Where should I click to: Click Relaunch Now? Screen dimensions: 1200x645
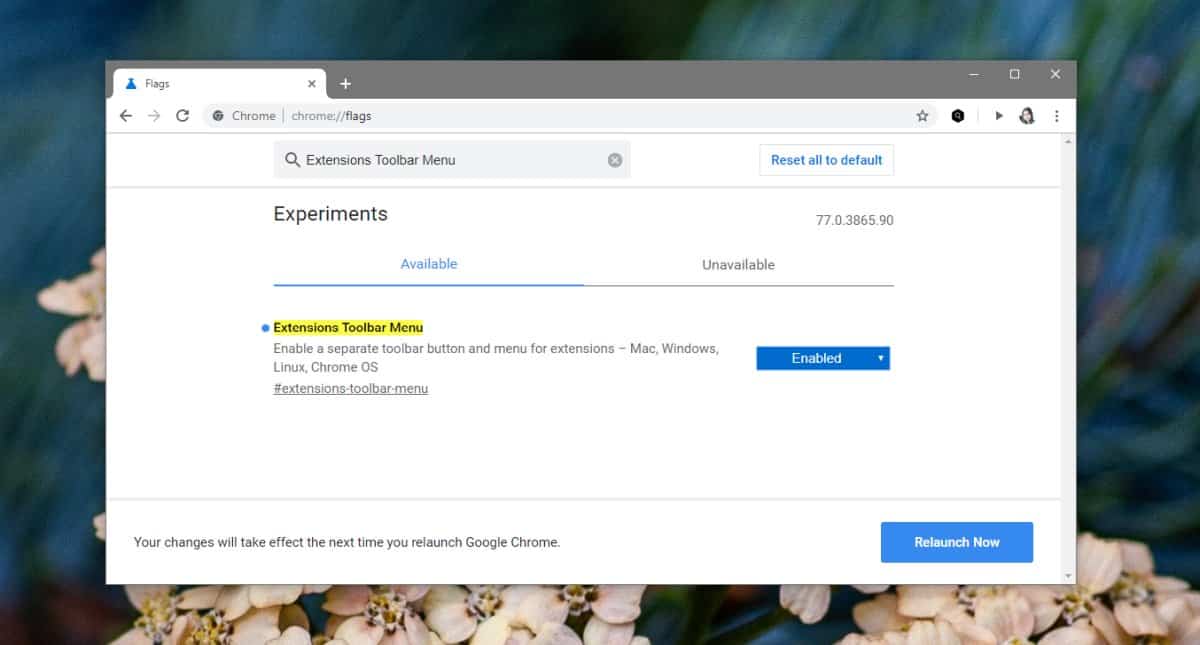[x=957, y=542]
